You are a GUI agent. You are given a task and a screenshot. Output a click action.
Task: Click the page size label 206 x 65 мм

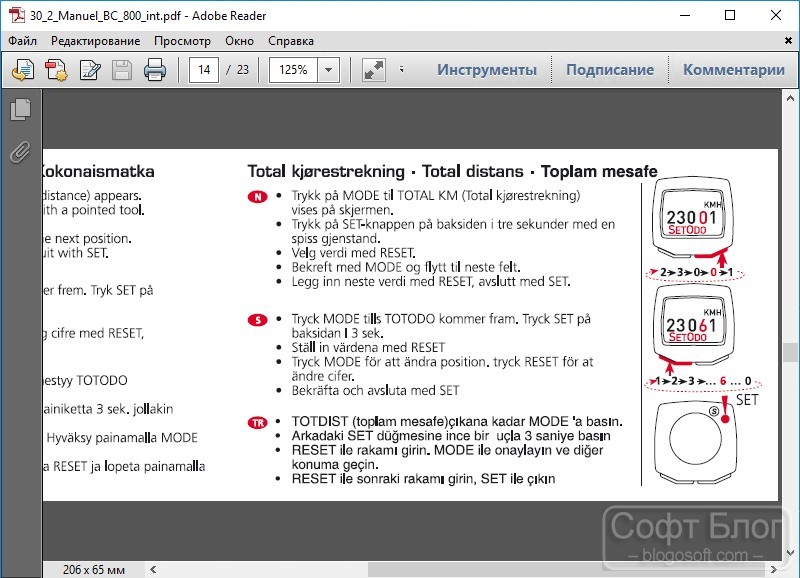tap(94, 570)
